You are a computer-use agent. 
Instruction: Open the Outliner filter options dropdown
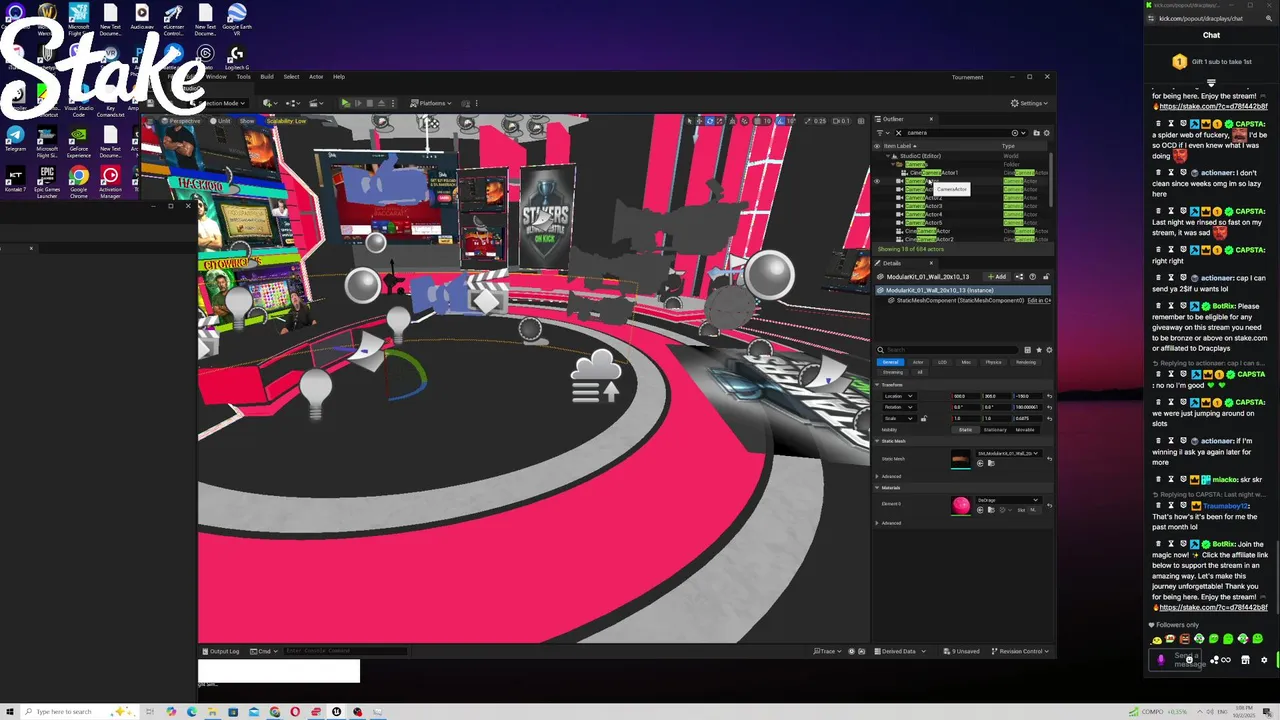tap(883, 133)
